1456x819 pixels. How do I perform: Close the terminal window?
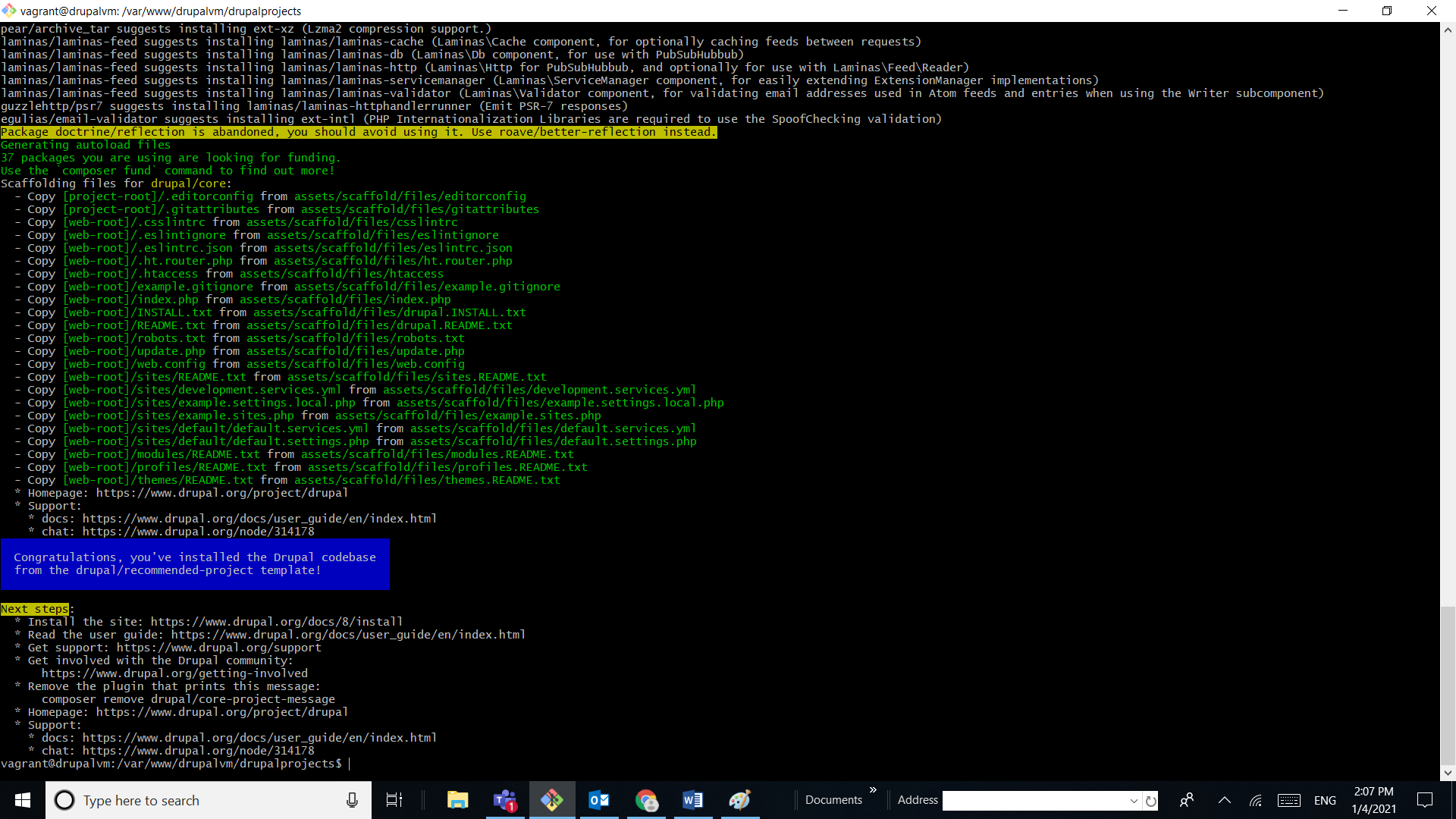[x=1432, y=11]
